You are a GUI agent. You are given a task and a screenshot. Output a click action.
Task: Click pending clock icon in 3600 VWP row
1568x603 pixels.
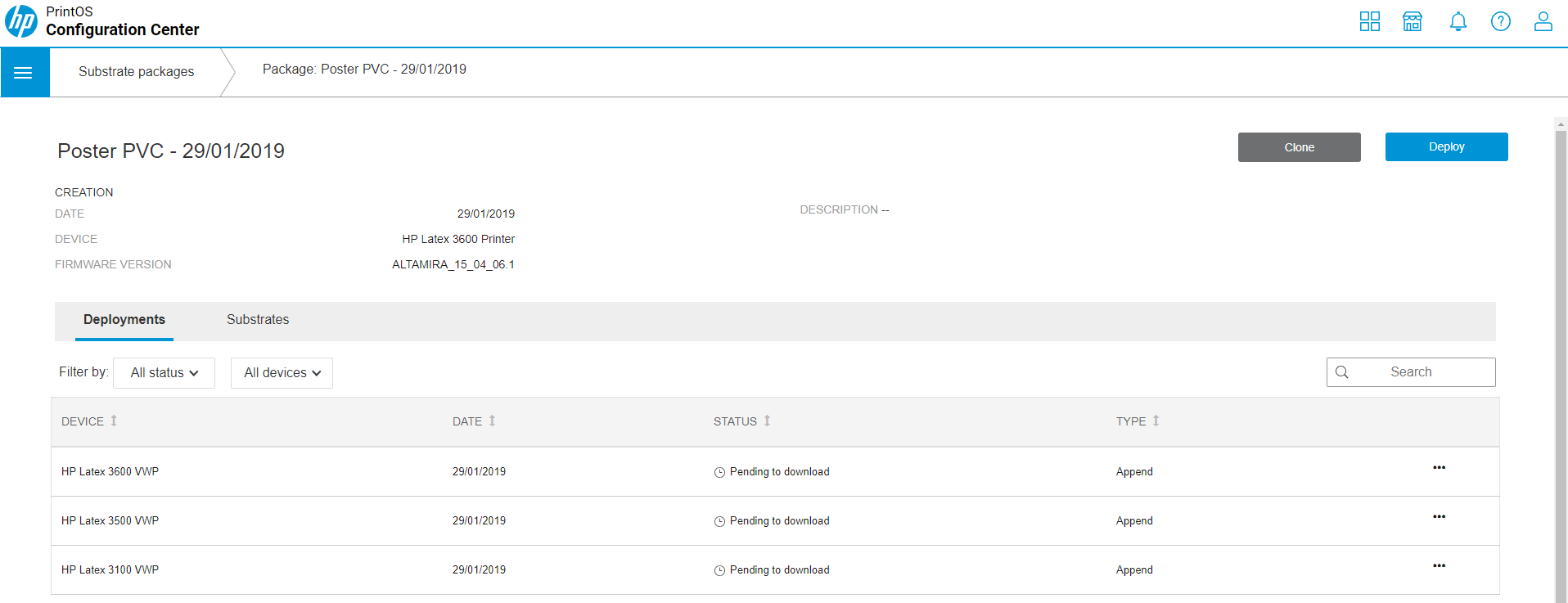(x=719, y=472)
